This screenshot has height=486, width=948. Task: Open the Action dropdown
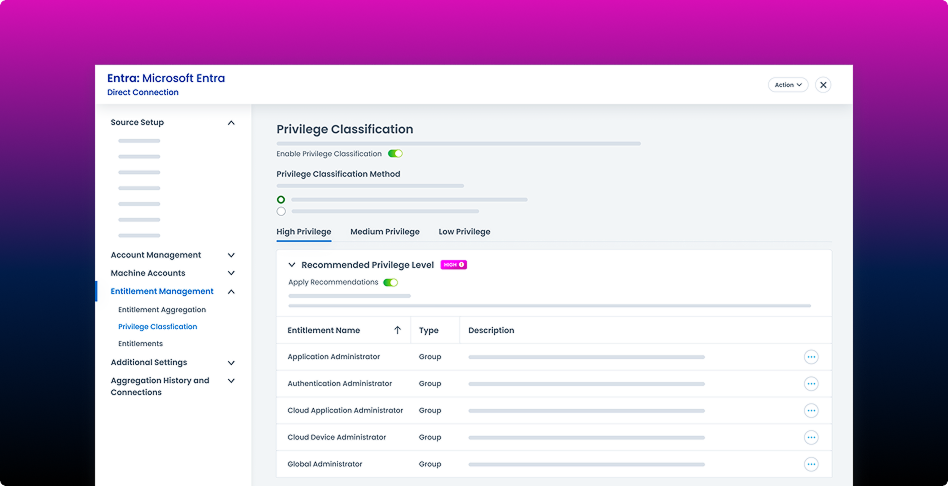pos(788,85)
